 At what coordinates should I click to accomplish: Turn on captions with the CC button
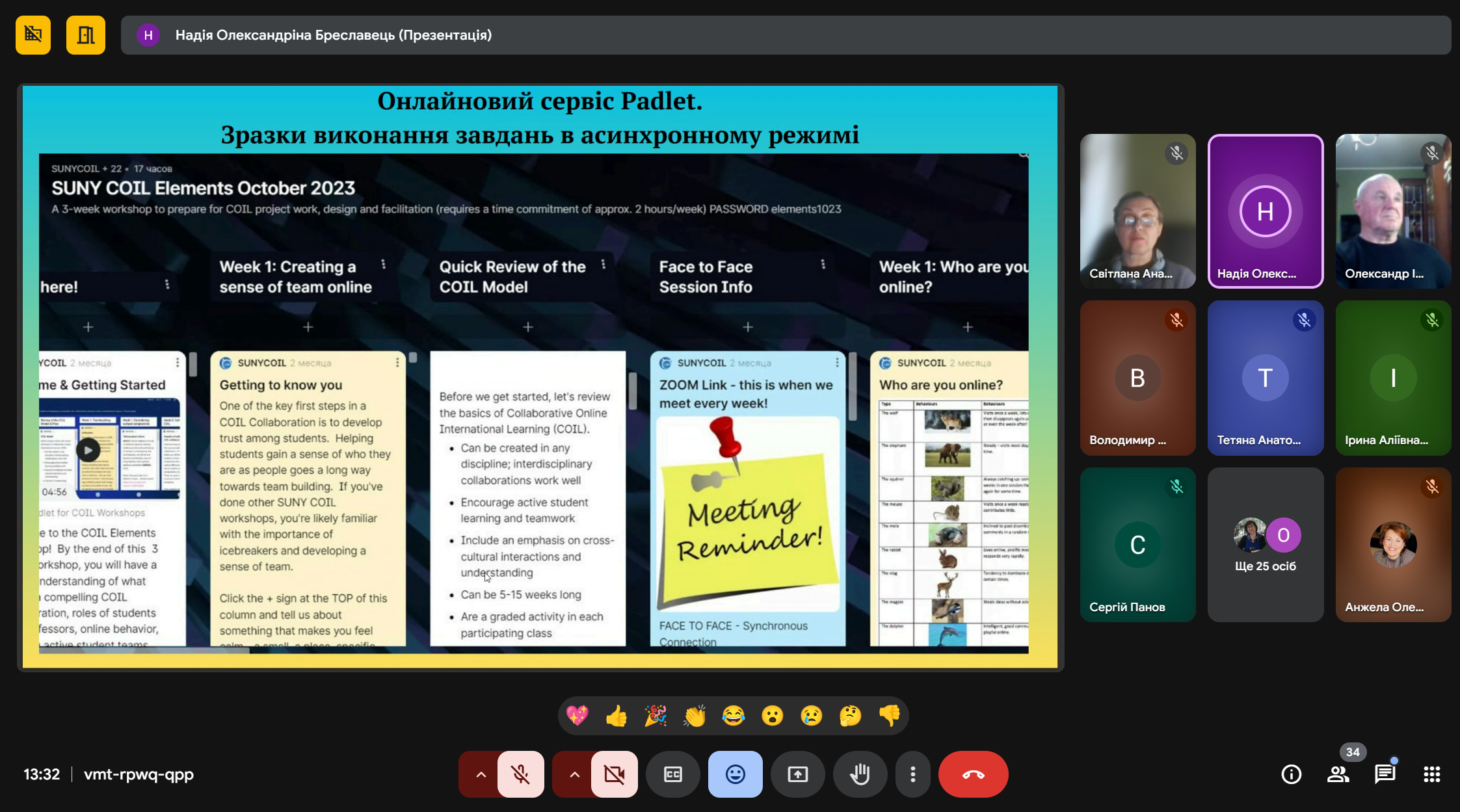(672, 774)
